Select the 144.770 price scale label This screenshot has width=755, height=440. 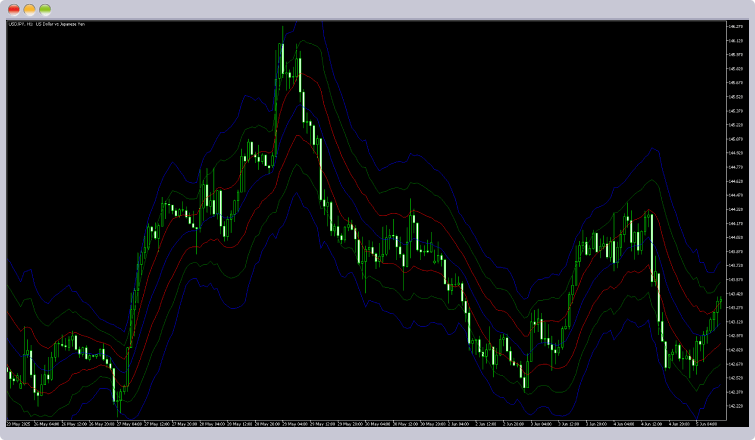tap(735, 167)
